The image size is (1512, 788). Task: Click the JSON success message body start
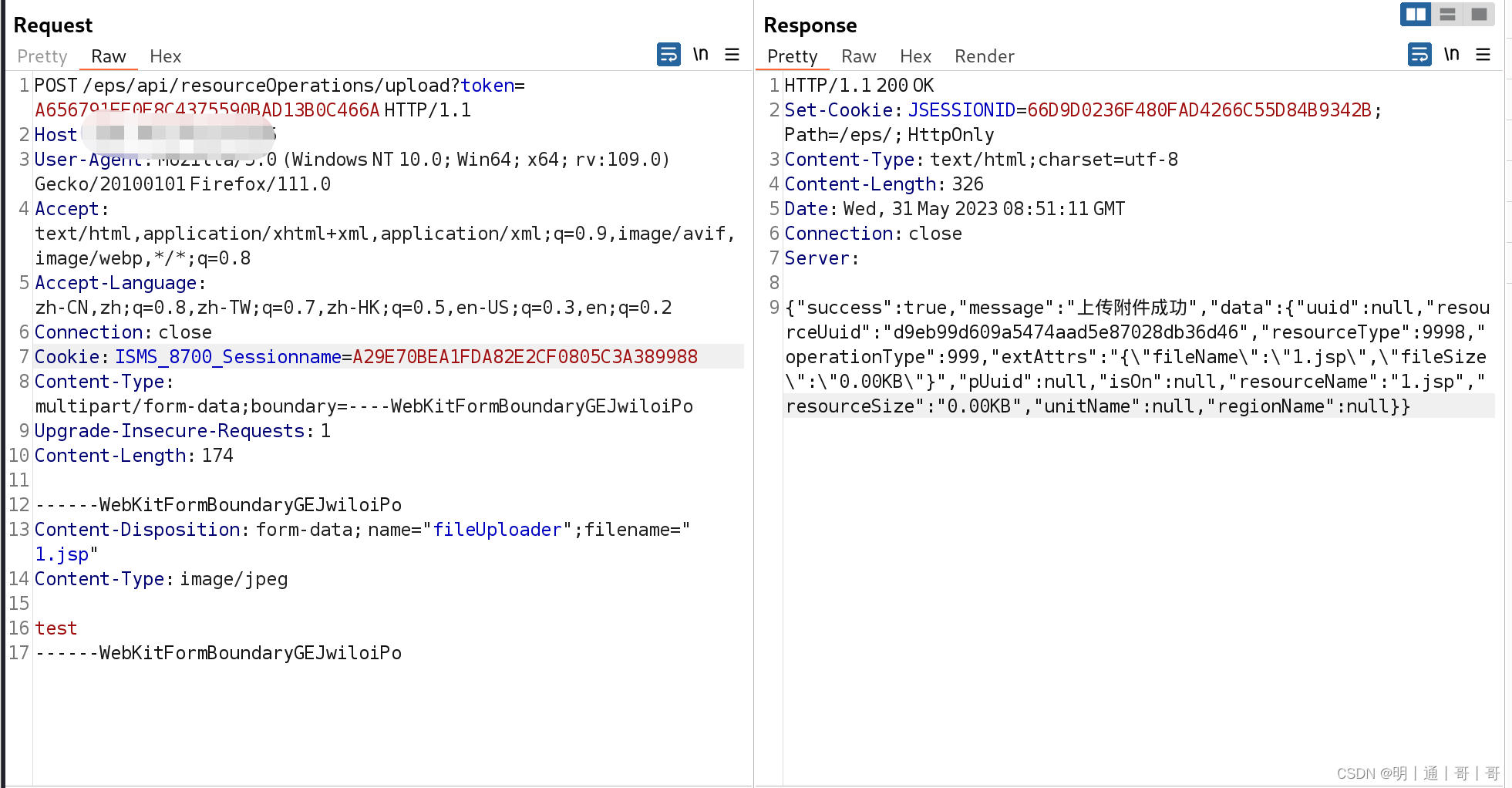1137,308
